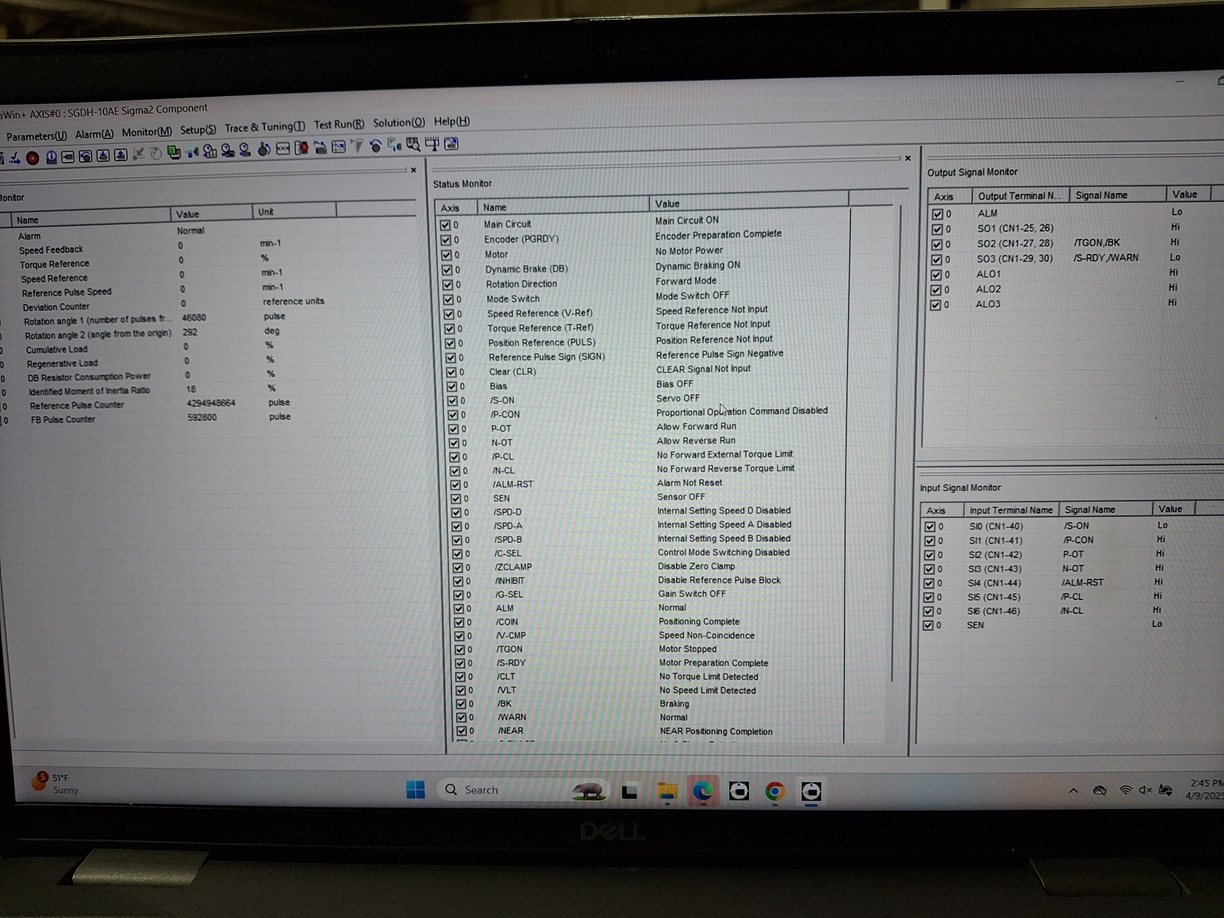This screenshot has width=1224, height=918.
Task: Toggle checkbox for Dynamic Brake (DB) row
Action: coord(447,269)
